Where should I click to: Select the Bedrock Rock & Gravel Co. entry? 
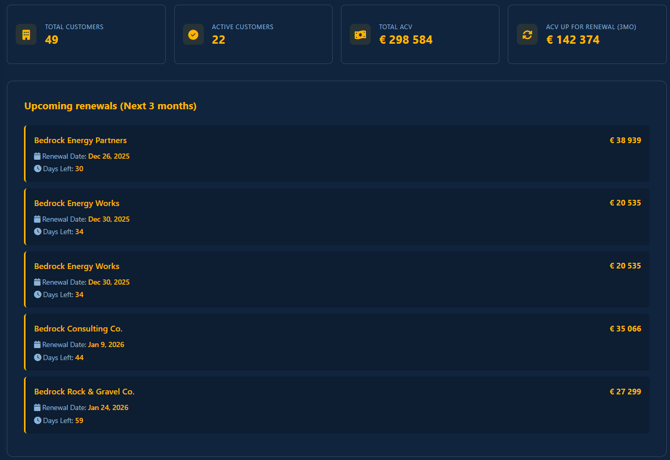click(84, 392)
